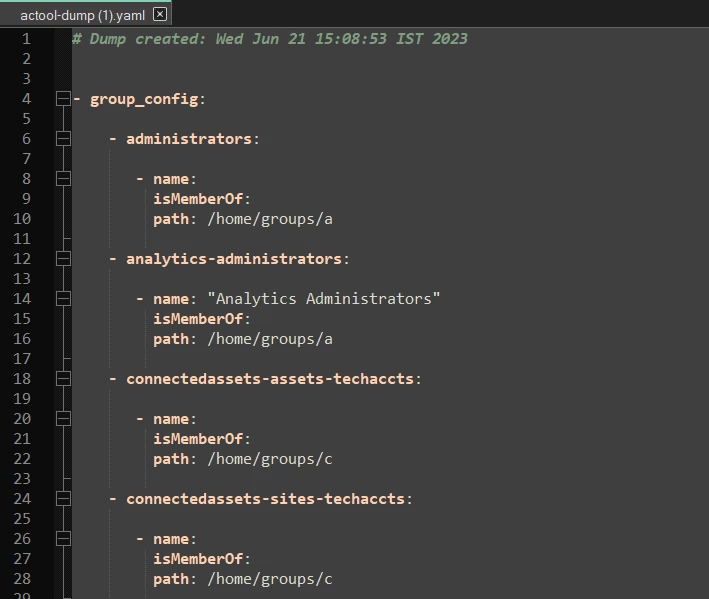Click the path /home/groups/a on line 10
Image resolution: width=709 pixels, height=599 pixels.
[270, 220]
